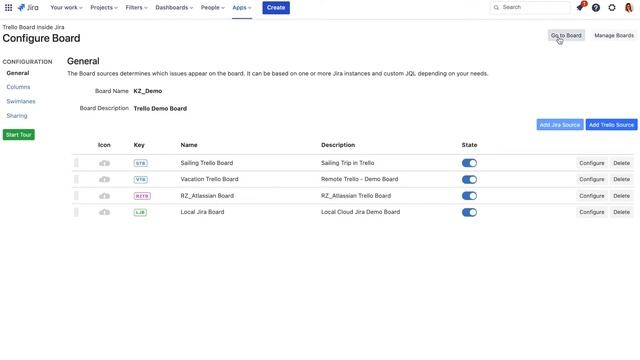The image size is (640, 360).
Task: Configure the RZ_Atlassian Board source
Action: (x=592, y=196)
